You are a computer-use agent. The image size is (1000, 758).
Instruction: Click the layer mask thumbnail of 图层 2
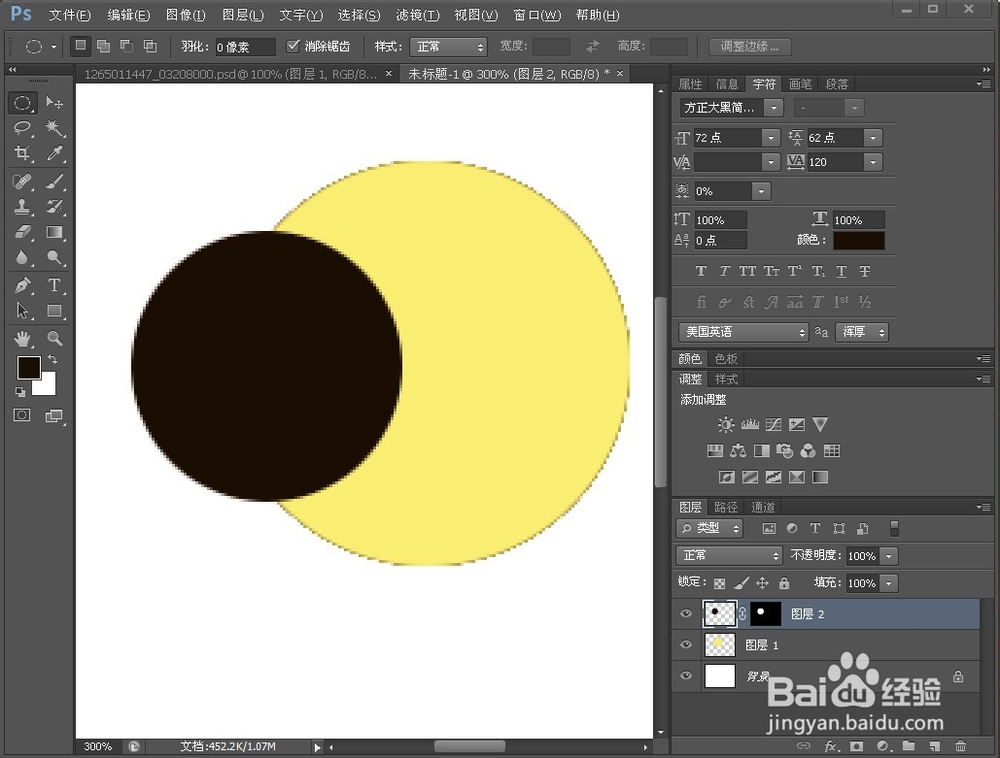coord(765,614)
